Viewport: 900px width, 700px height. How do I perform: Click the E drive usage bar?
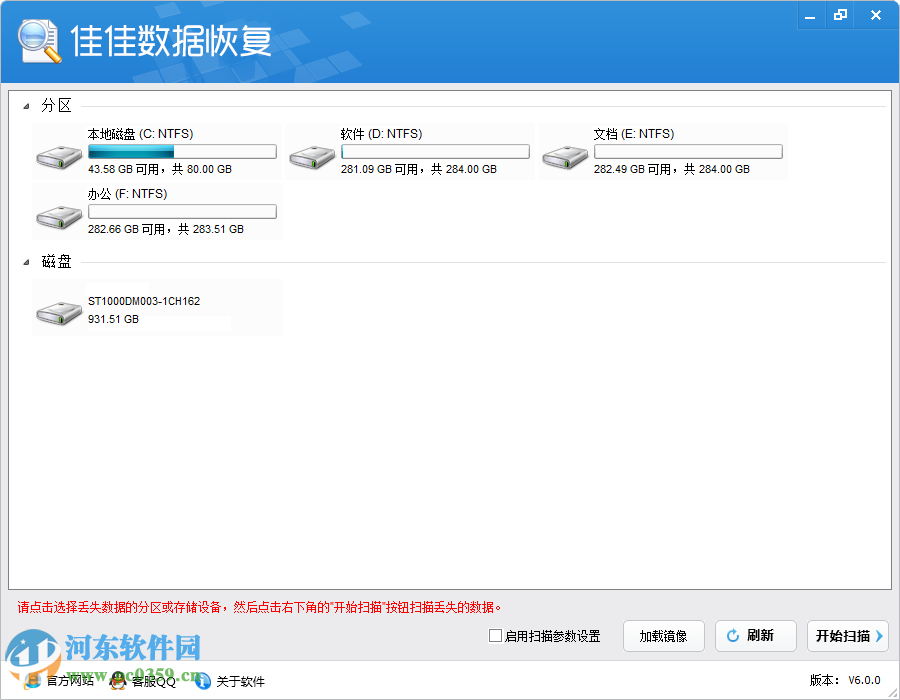(688, 151)
